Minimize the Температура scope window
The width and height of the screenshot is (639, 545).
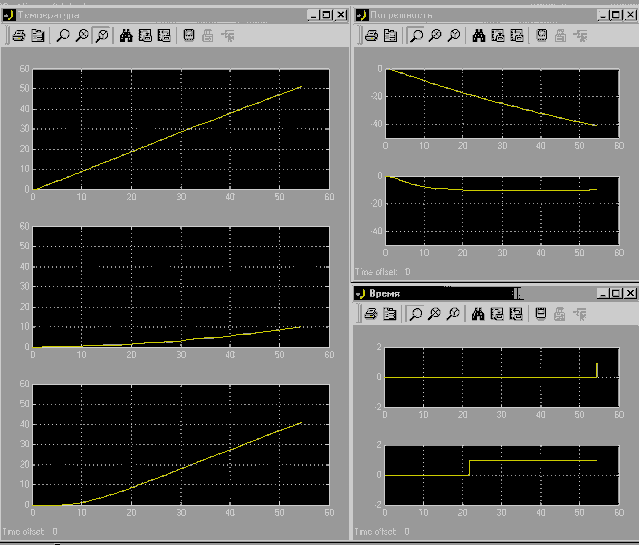312,14
